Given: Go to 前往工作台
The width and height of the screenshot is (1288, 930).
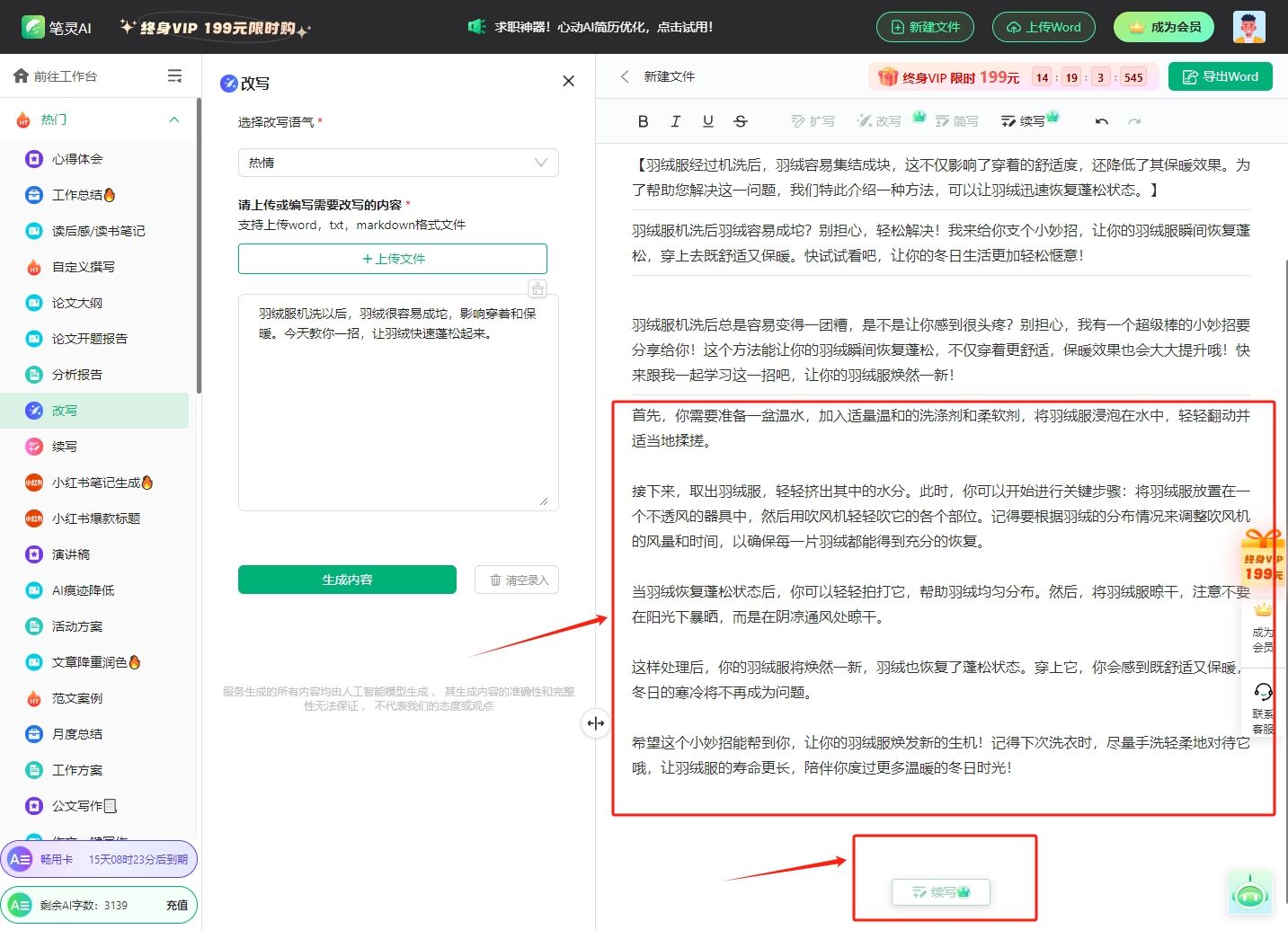Looking at the screenshot, I should tap(56, 76).
